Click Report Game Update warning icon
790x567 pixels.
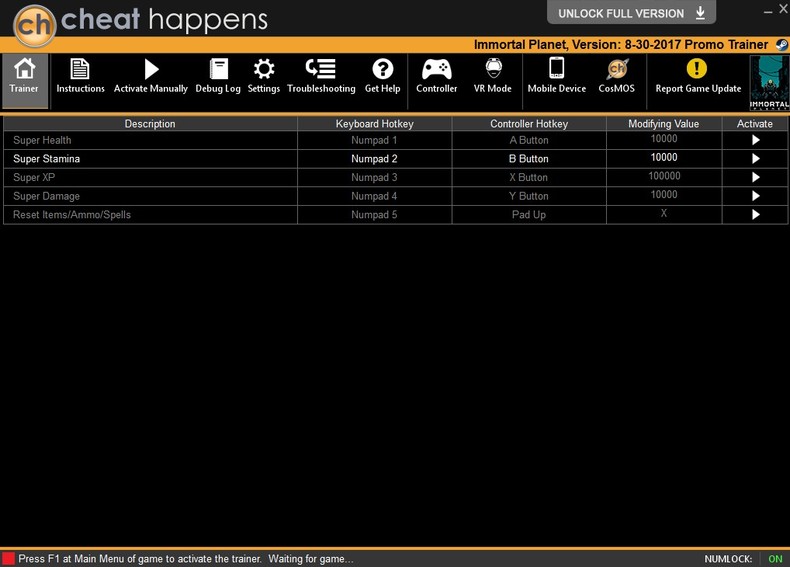(697, 69)
